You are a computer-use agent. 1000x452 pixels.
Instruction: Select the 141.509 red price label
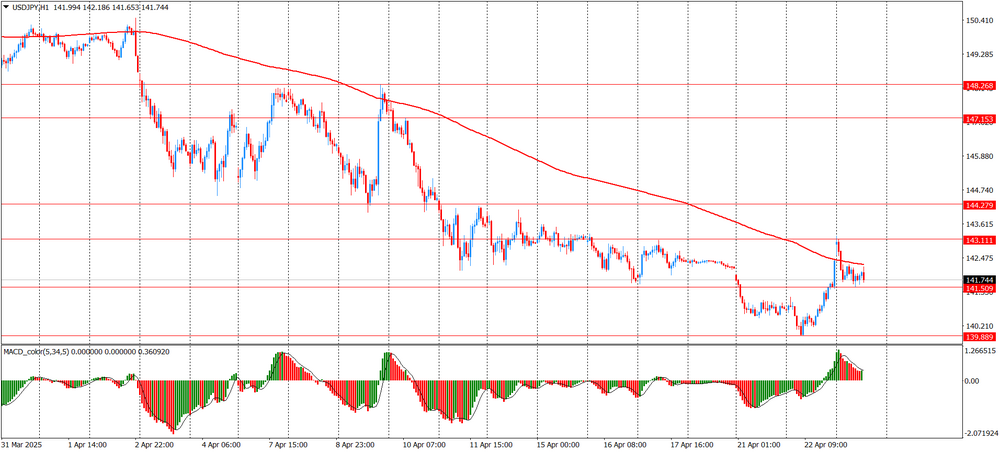[x=979, y=289]
